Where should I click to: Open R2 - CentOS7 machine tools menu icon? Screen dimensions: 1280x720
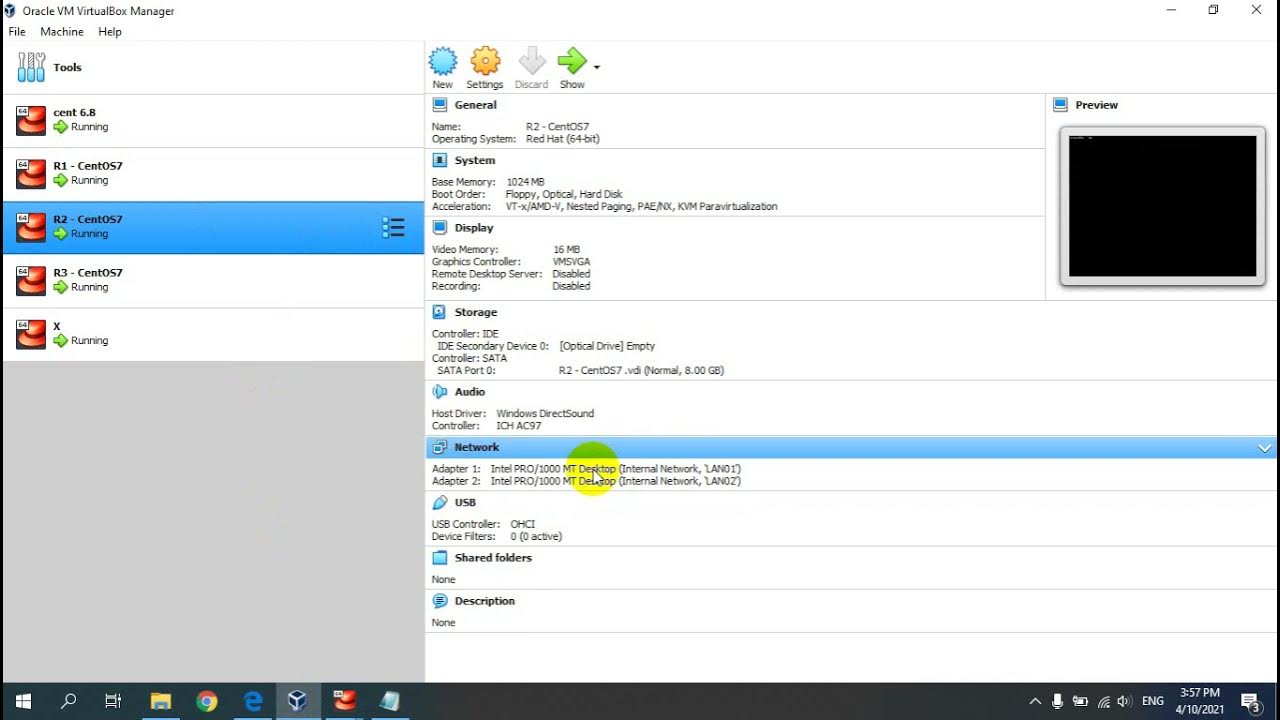coord(393,228)
